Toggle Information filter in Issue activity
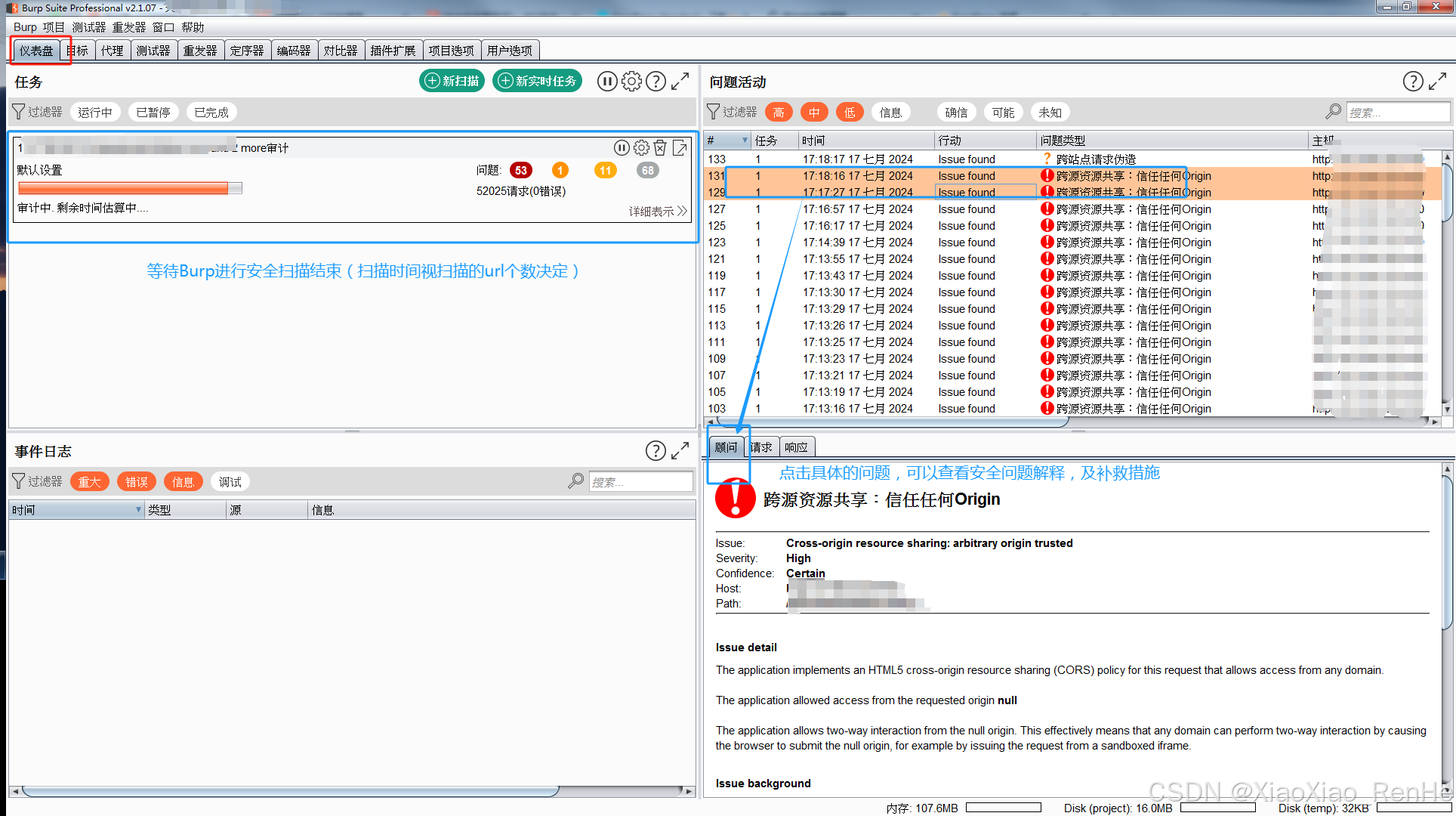This screenshot has height=816, width=1456. click(891, 112)
